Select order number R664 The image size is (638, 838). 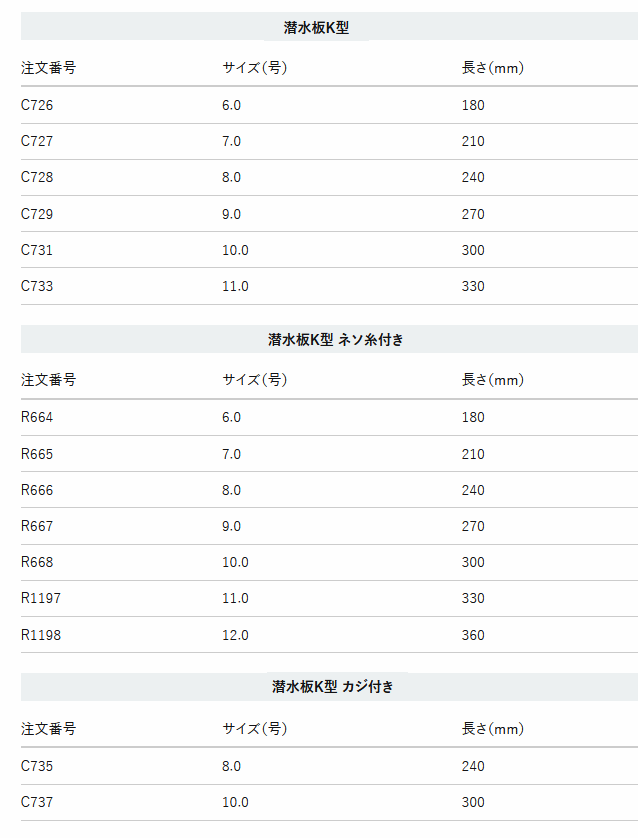(37, 417)
